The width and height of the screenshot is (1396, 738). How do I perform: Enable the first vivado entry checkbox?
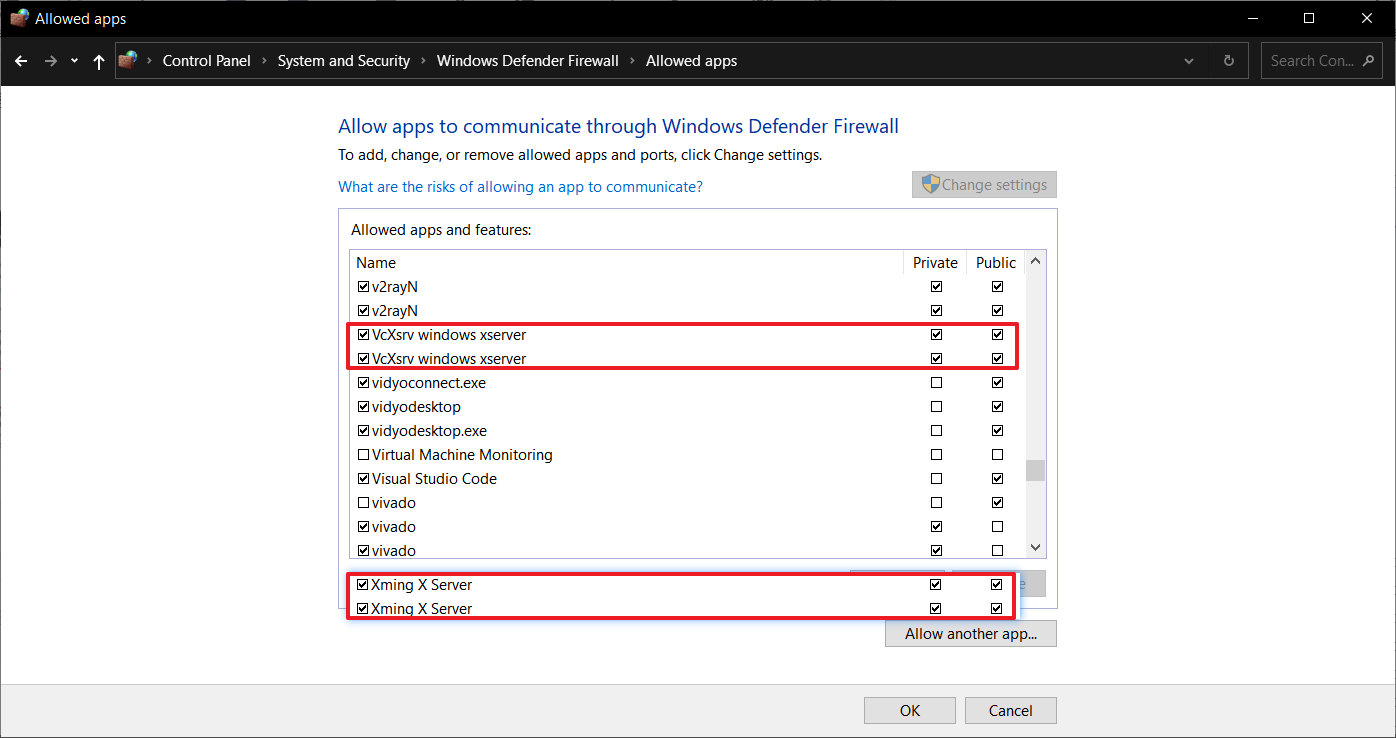coord(364,502)
